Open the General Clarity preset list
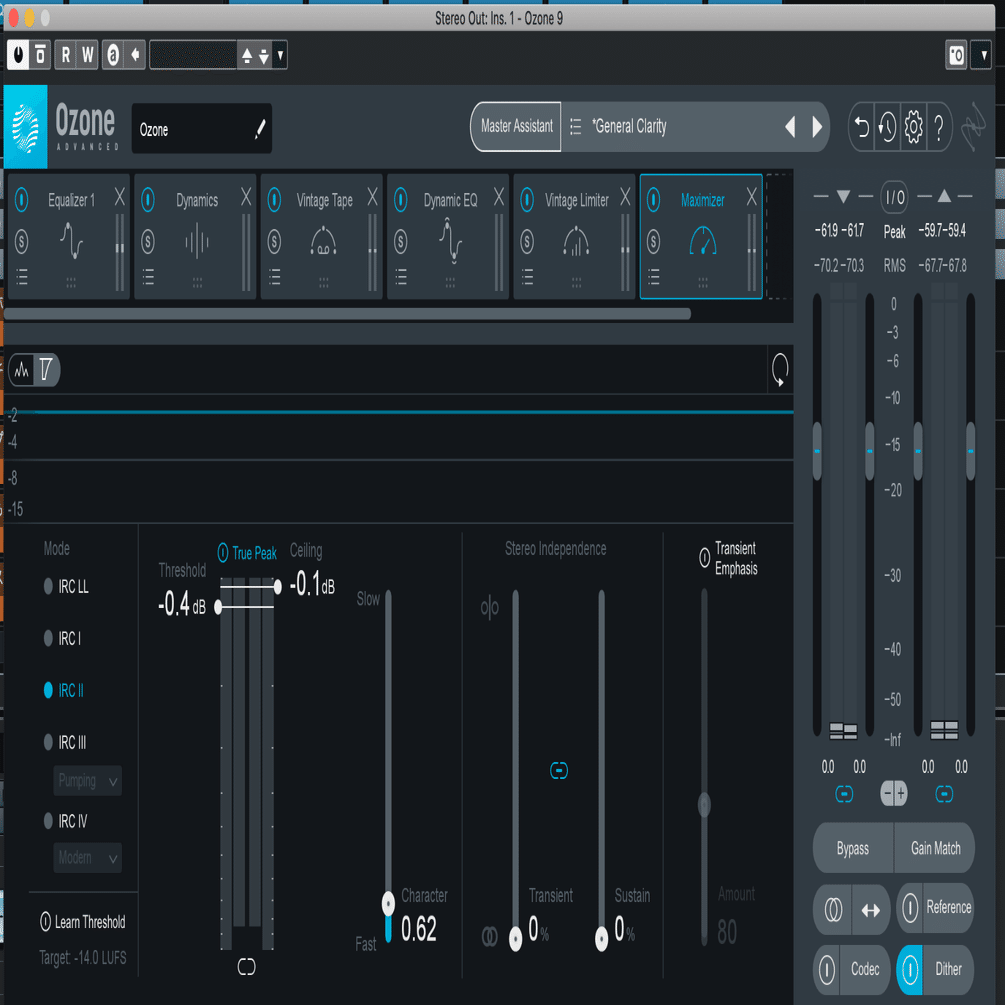Screen dimensions: 1005x1005 tap(575, 127)
